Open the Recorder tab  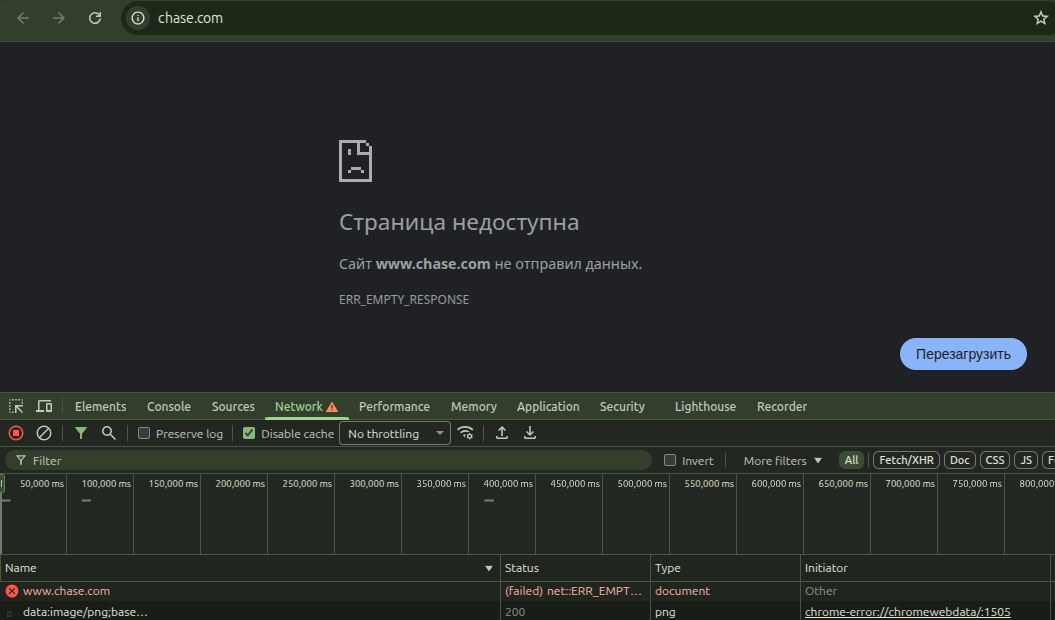pyautogui.click(x=782, y=407)
